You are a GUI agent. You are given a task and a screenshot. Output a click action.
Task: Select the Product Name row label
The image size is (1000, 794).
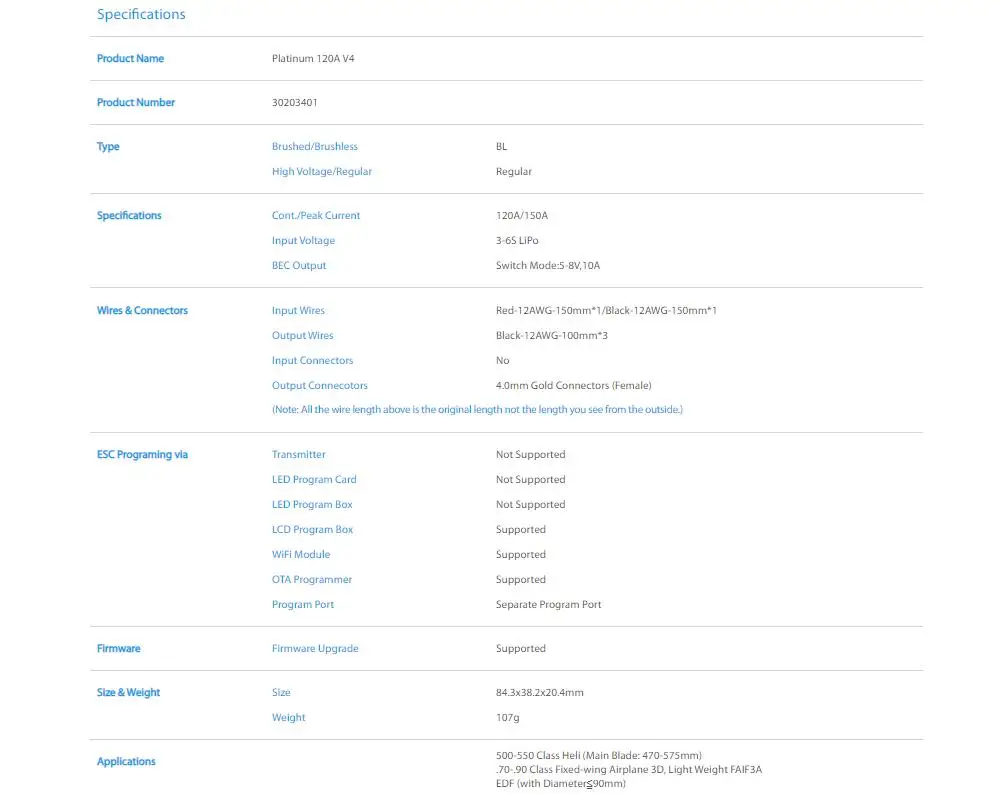pos(130,58)
